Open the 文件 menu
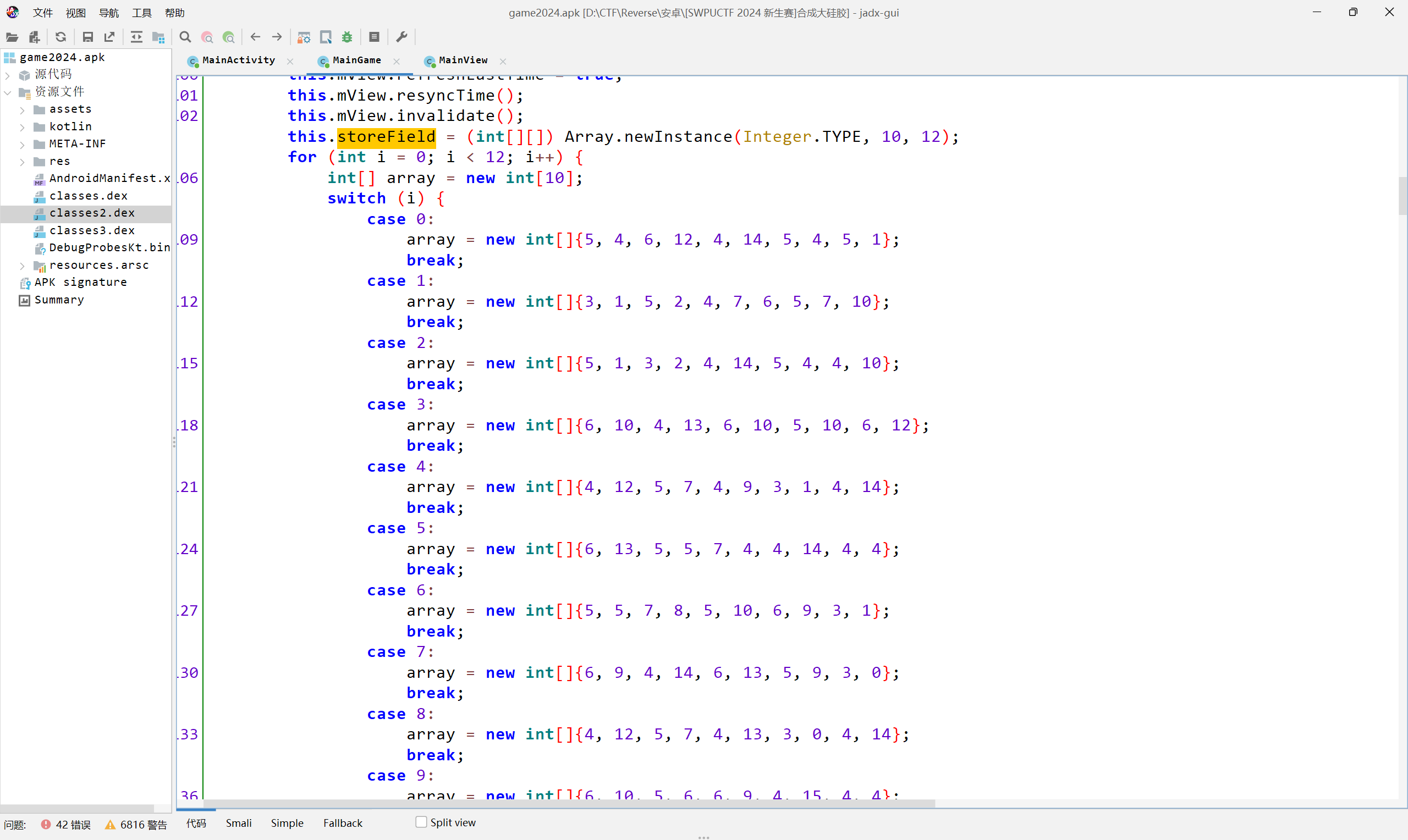The image size is (1408, 840). click(42, 13)
